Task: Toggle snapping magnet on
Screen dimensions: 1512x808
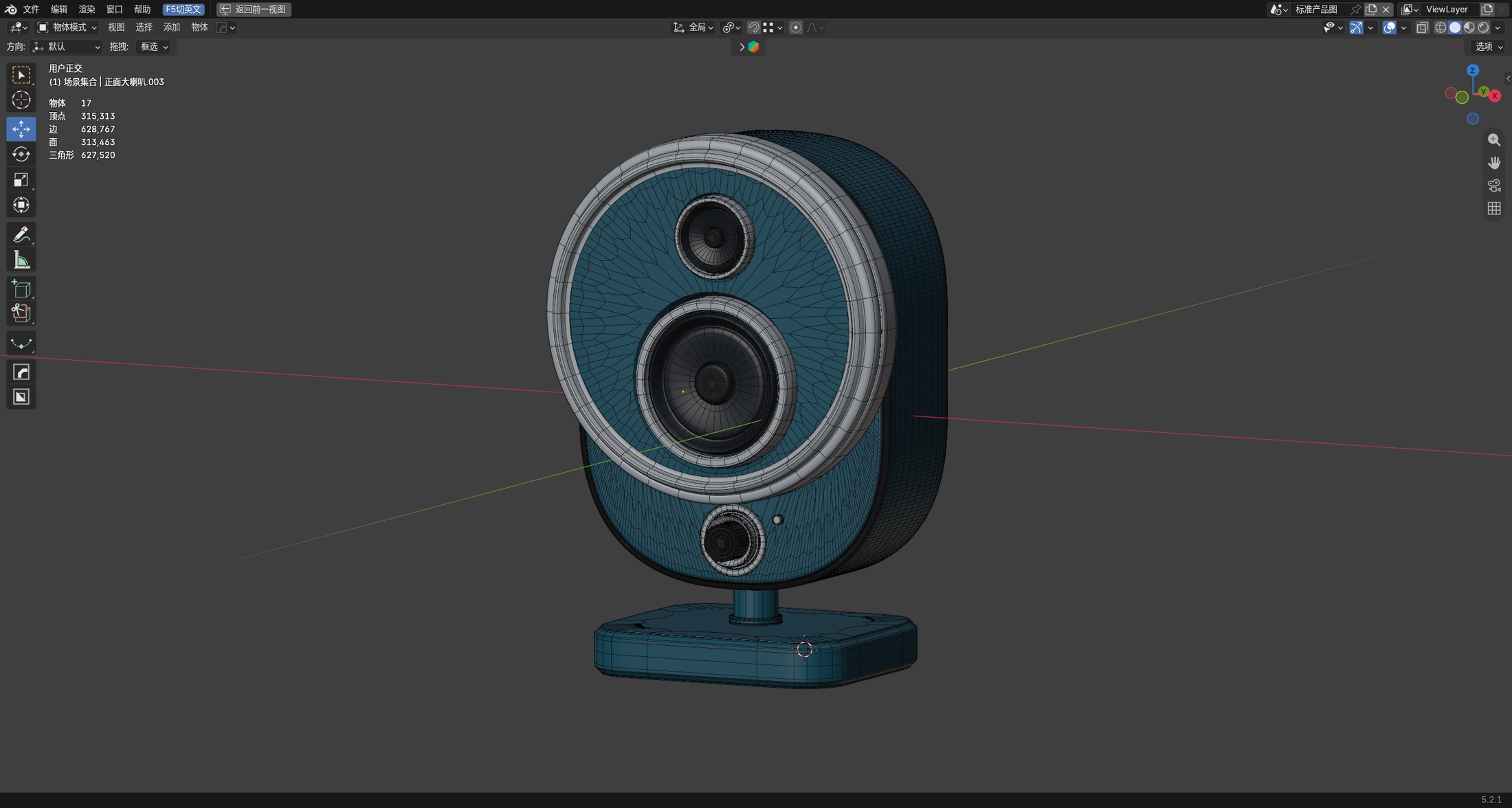Action: coord(754,27)
